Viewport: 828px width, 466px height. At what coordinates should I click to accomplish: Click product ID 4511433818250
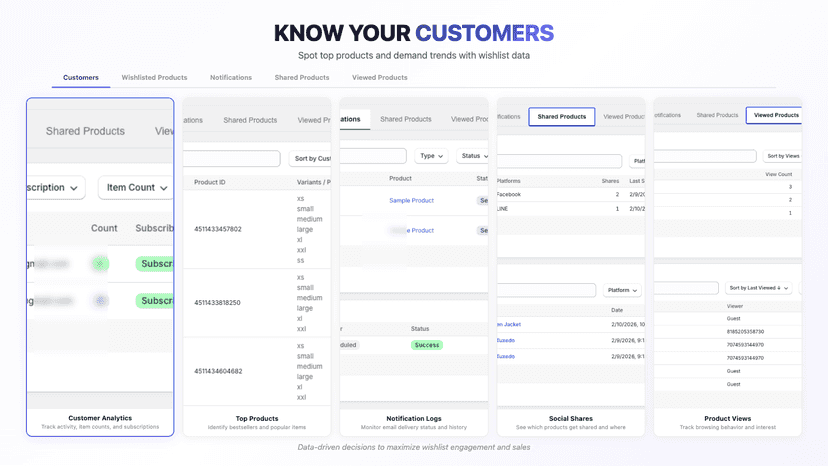(x=217, y=303)
